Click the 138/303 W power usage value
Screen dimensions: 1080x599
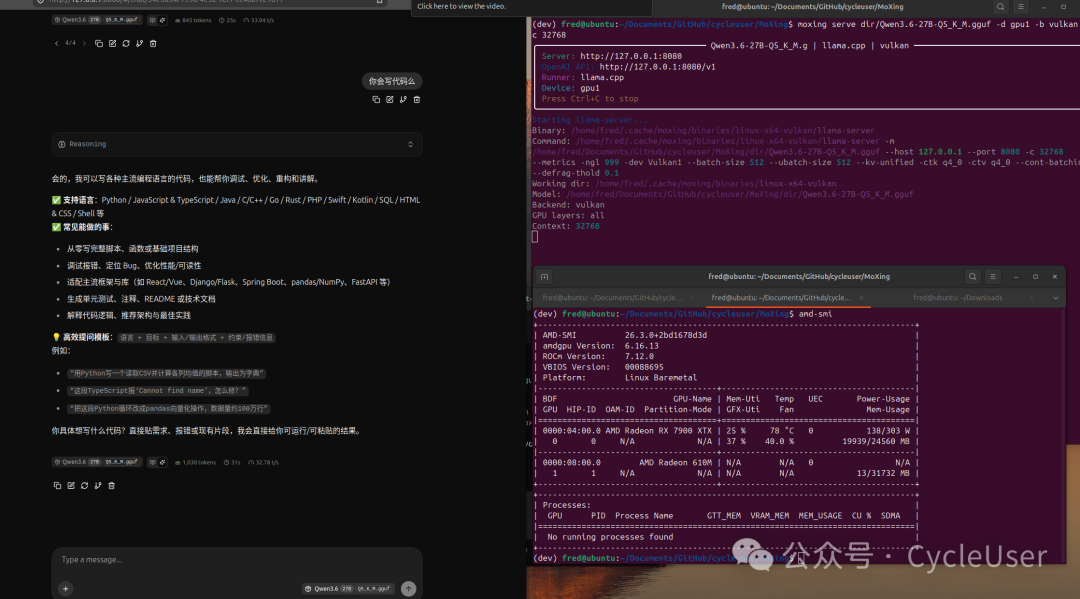[x=889, y=431]
